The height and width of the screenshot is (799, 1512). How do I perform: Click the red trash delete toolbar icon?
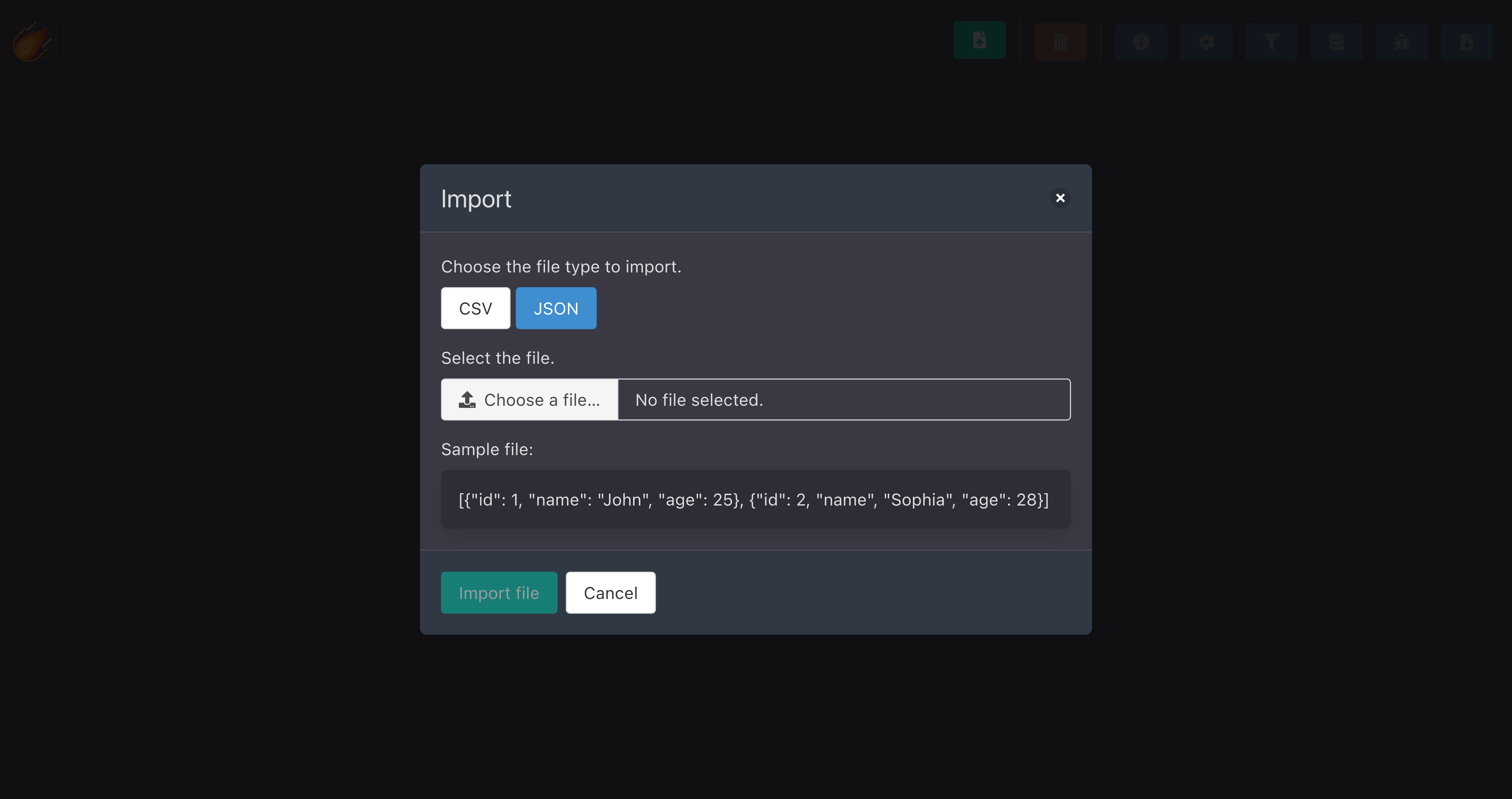tap(1060, 42)
